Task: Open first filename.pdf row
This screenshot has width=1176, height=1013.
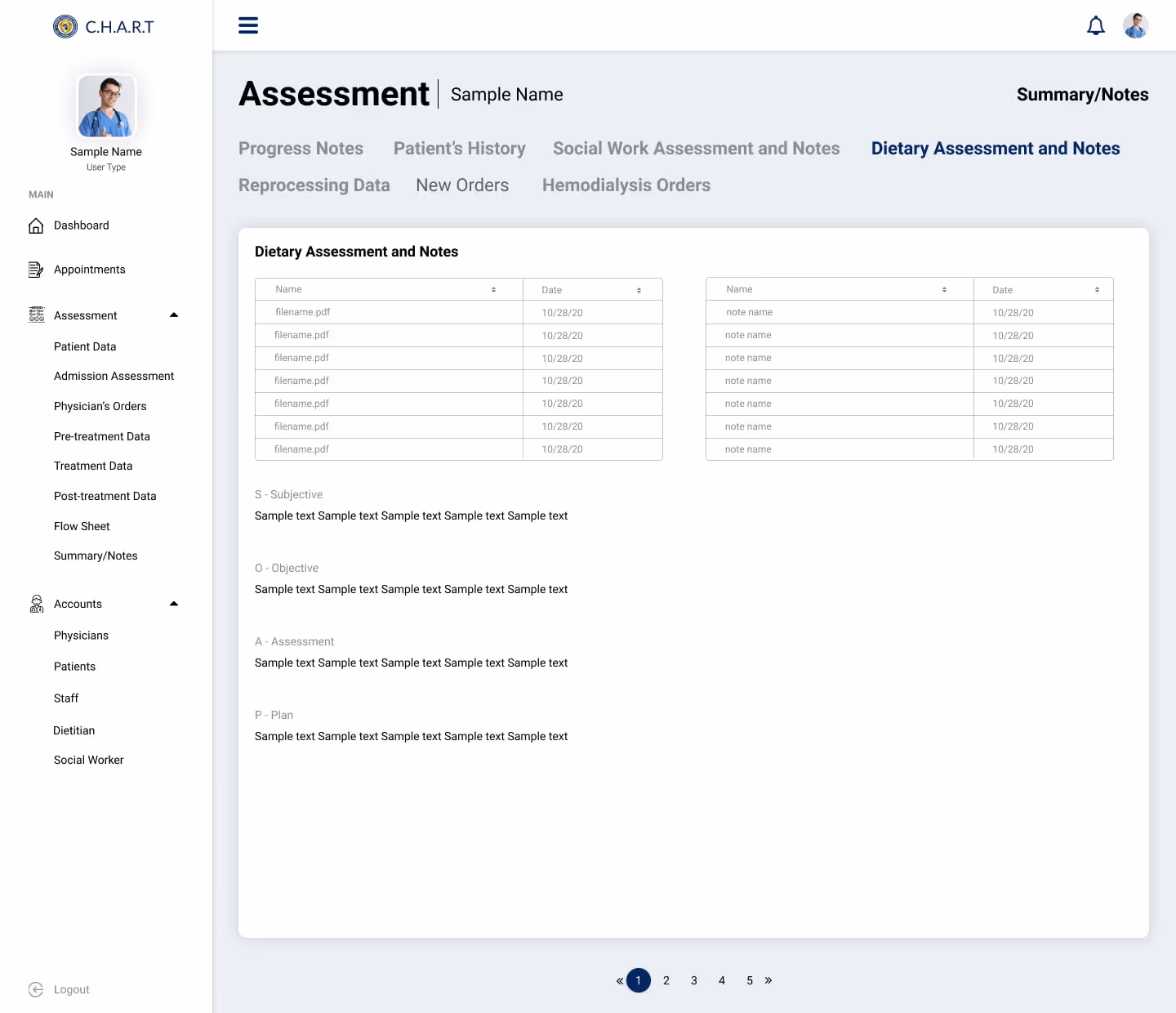Action: (459, 312)
